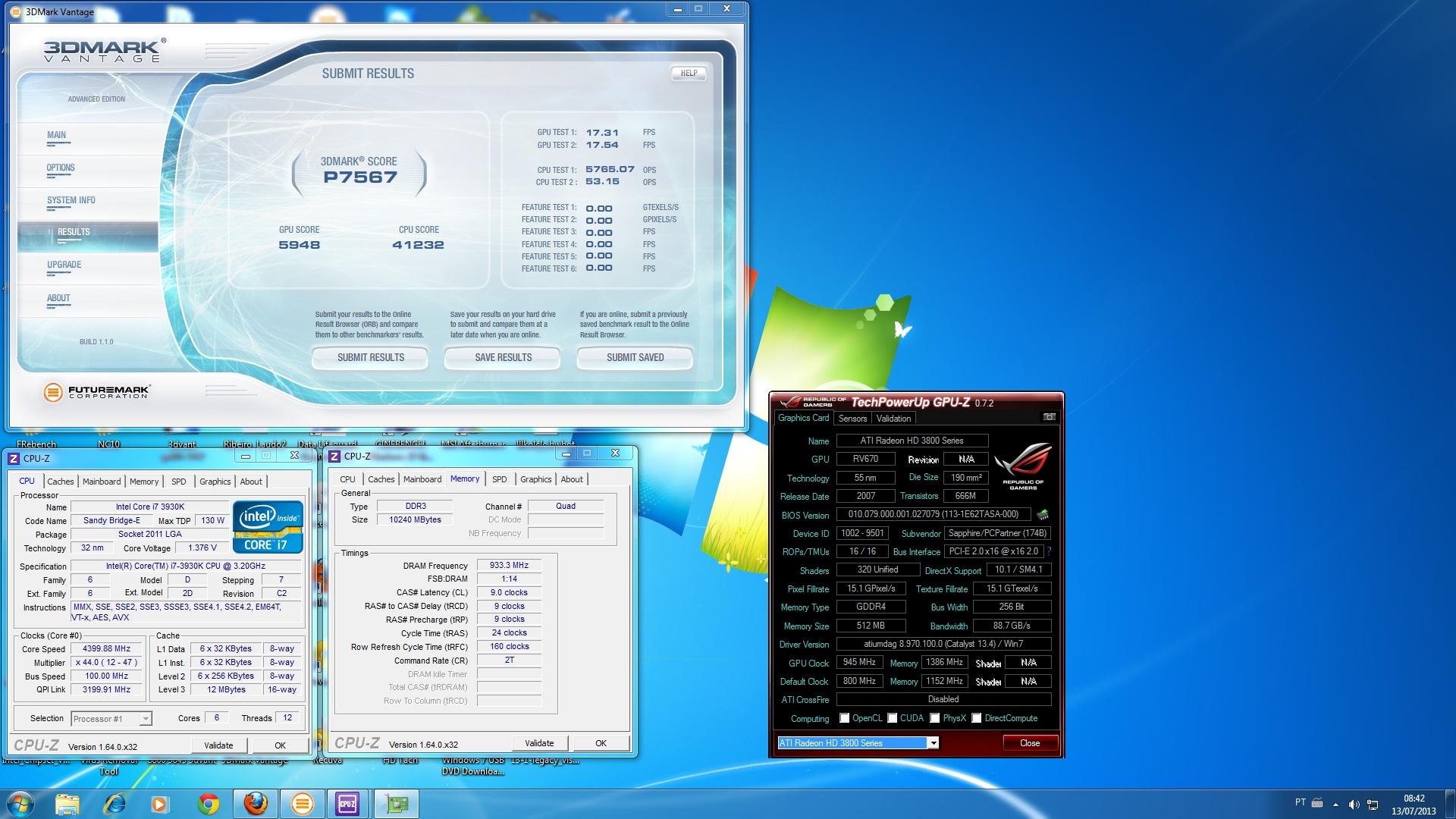Click the volume speaker tray icon

(x=1354, y=804)
